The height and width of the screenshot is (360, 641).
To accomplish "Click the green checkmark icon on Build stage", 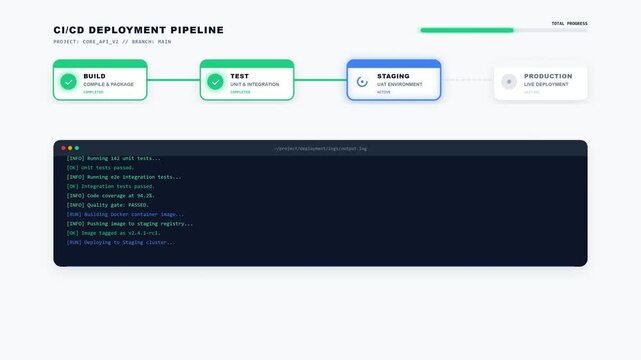I will point(68,82).
